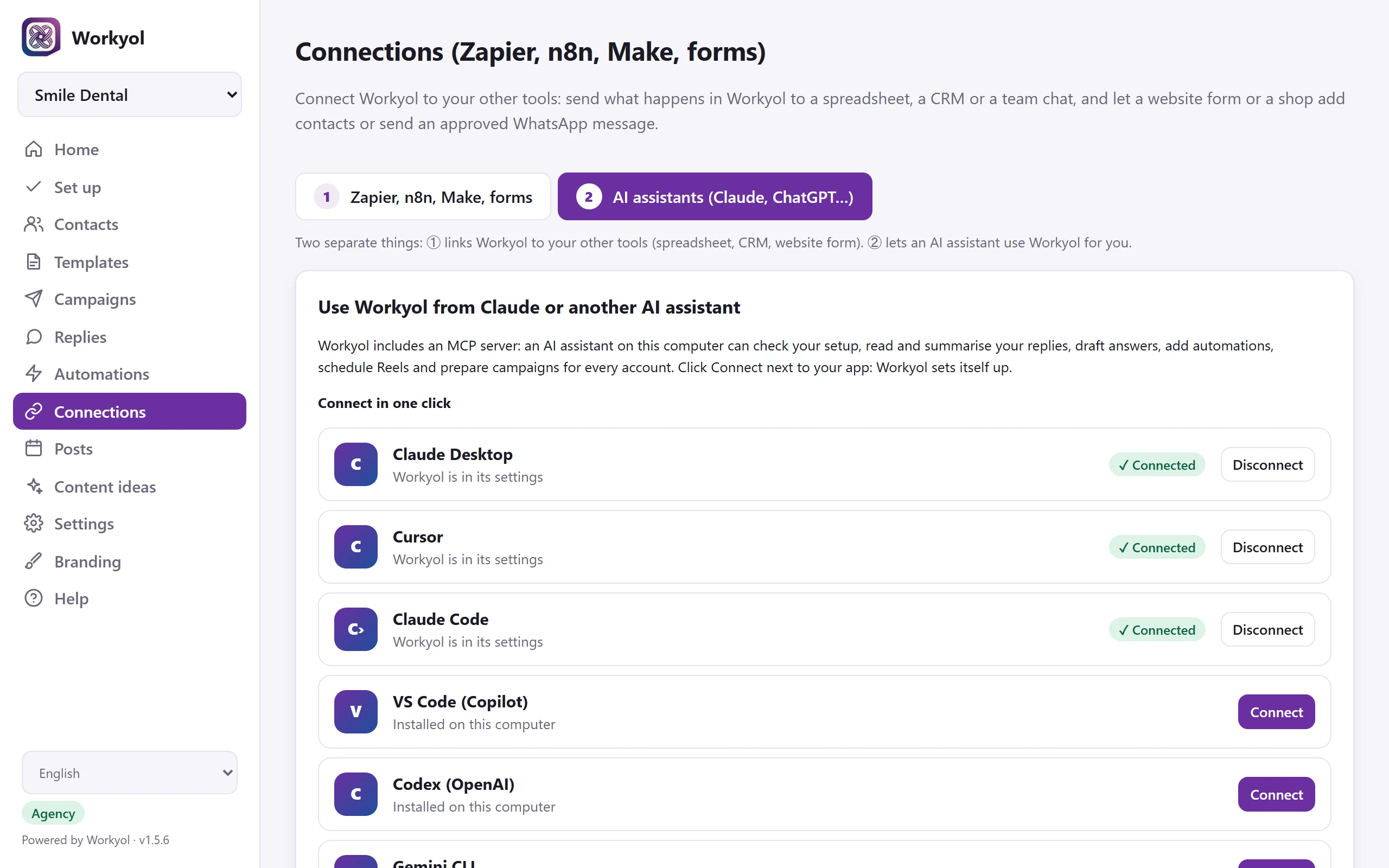1389x868 pixels.
Task: Open the English language dropdown
Action: tap(130, 773)
